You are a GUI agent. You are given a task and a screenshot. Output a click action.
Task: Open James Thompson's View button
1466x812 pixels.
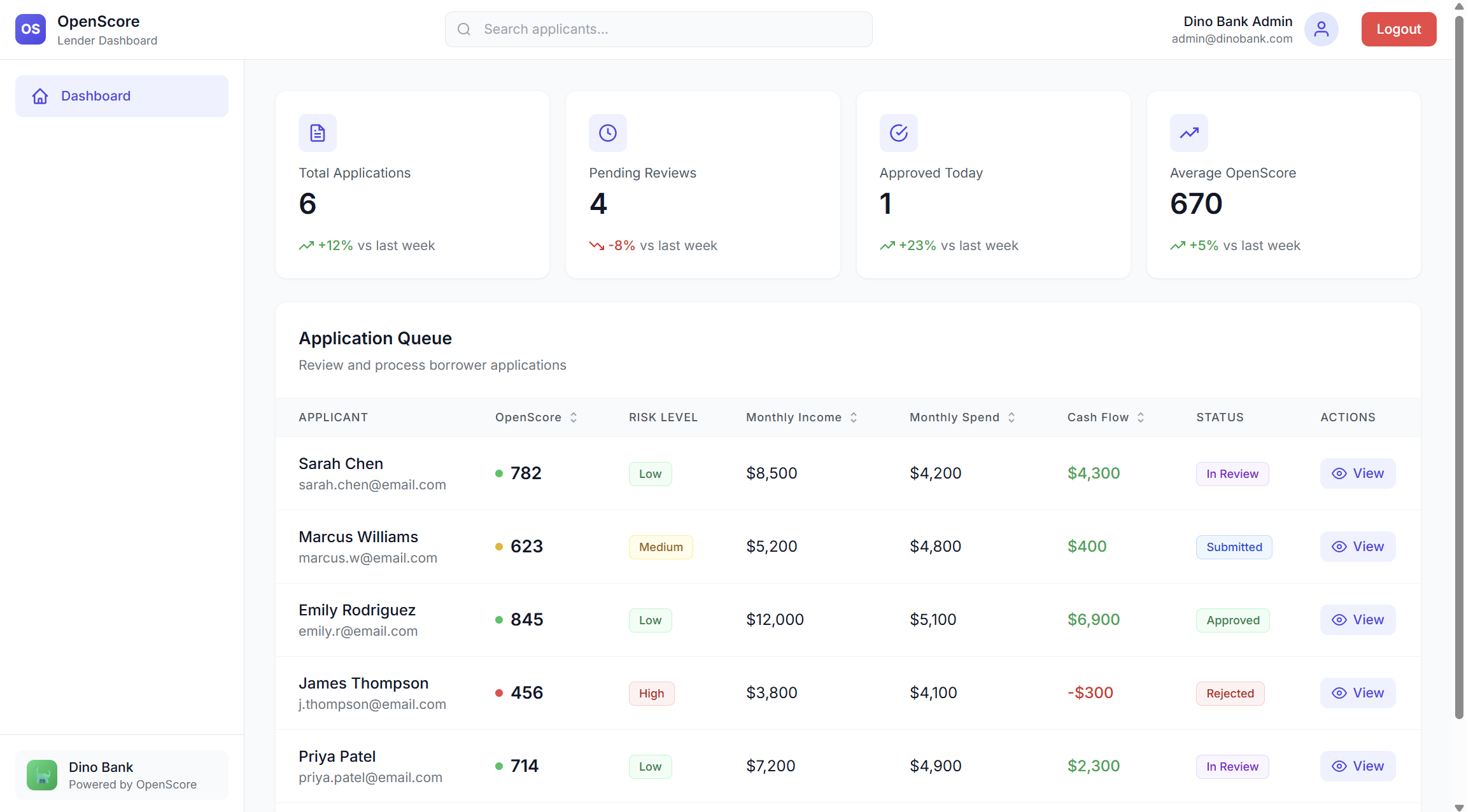(x=1357, y=693)
